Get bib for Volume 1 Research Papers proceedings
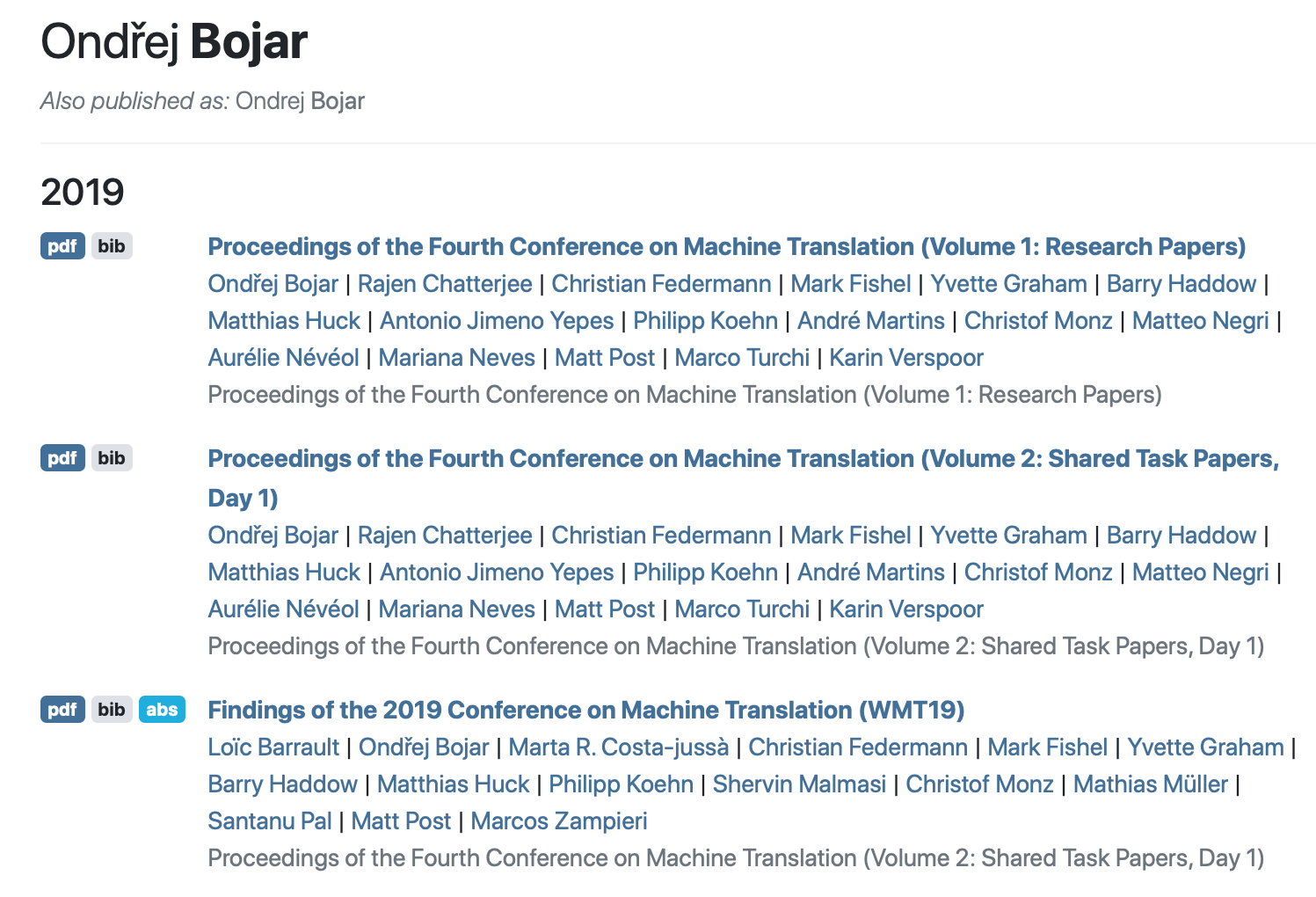Image resolution: width=1316 pixels, height=897 pixels. 112,246
